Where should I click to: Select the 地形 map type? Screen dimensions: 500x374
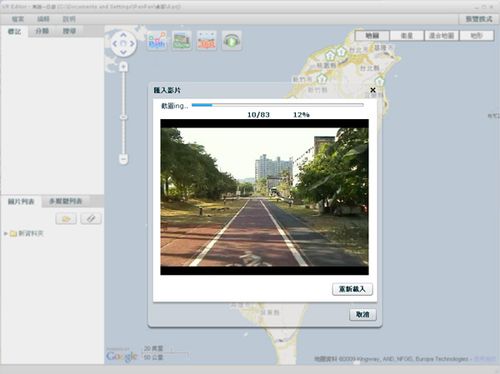point(477,35)
